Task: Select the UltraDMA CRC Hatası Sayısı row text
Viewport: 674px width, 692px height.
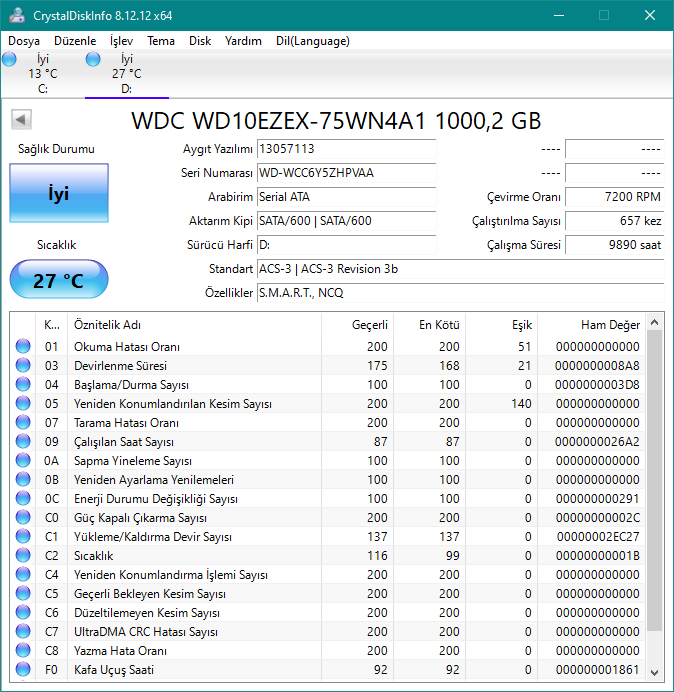Action: (146, 632)
